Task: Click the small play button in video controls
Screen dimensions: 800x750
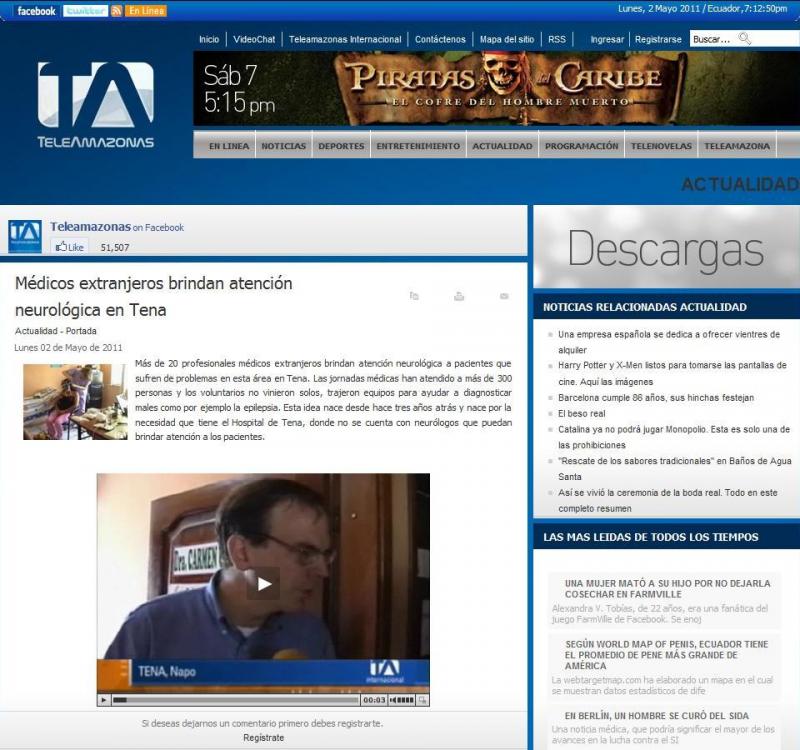Action: coord(104,700)
